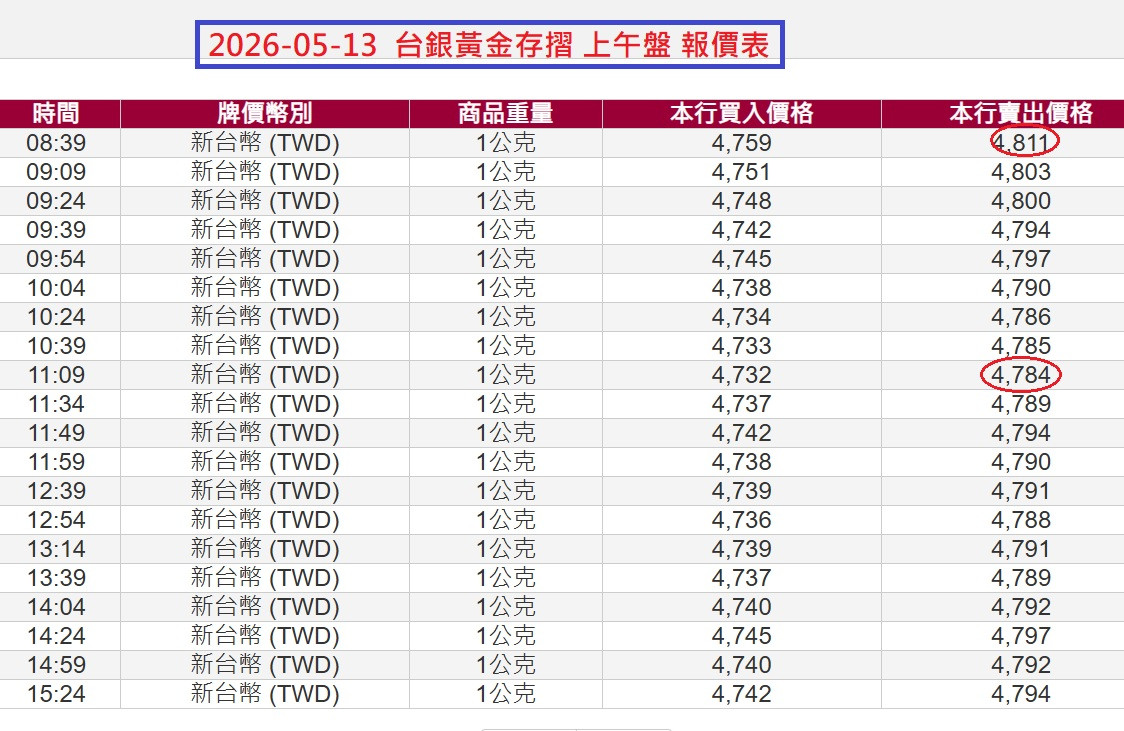Click the 09:54 row's buy price 4,745
The height and width of the screenshot is (731, 1124).
(x=741, y=259)
